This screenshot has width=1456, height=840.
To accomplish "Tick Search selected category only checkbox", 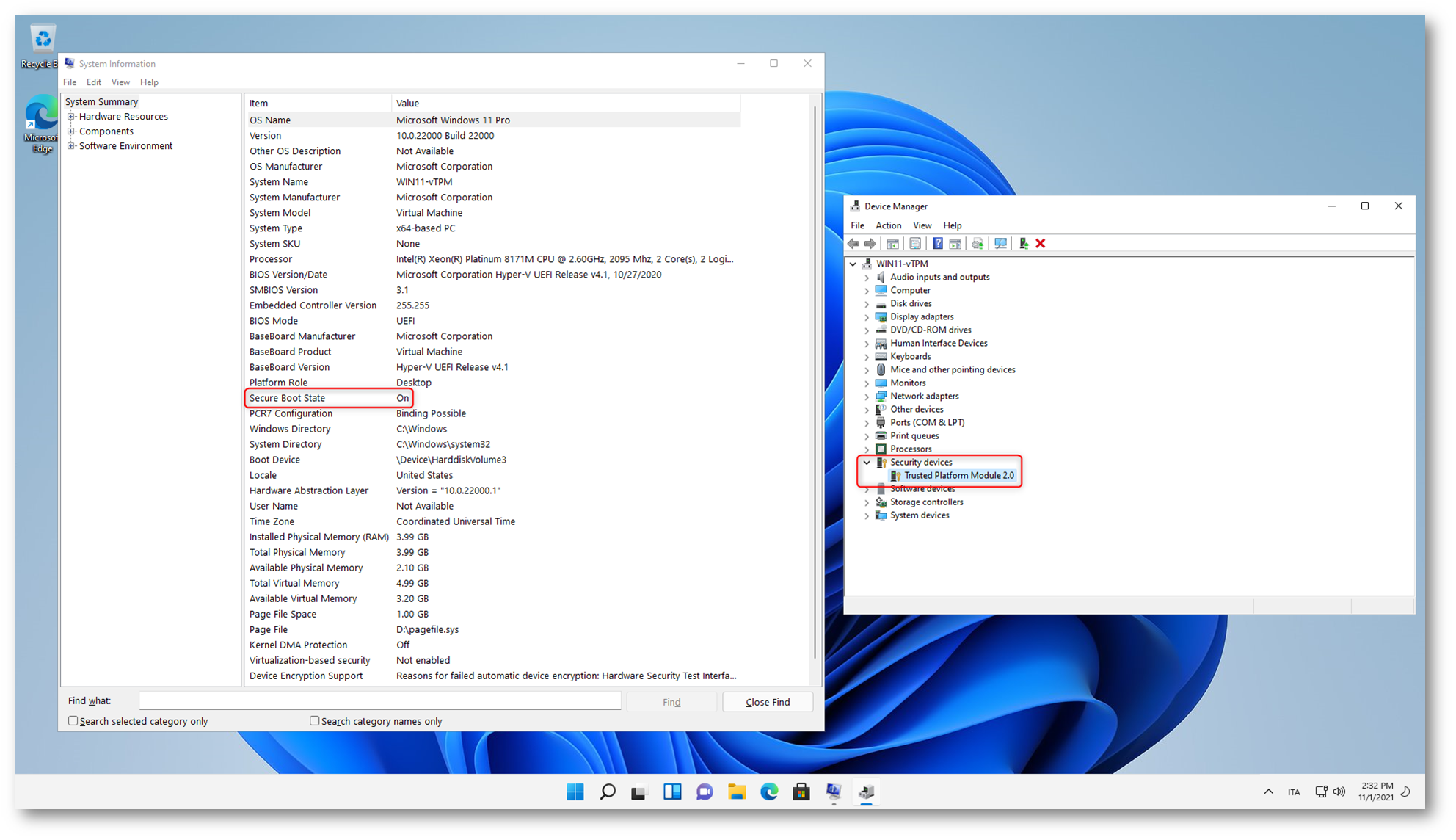I will tap(73, 721).
